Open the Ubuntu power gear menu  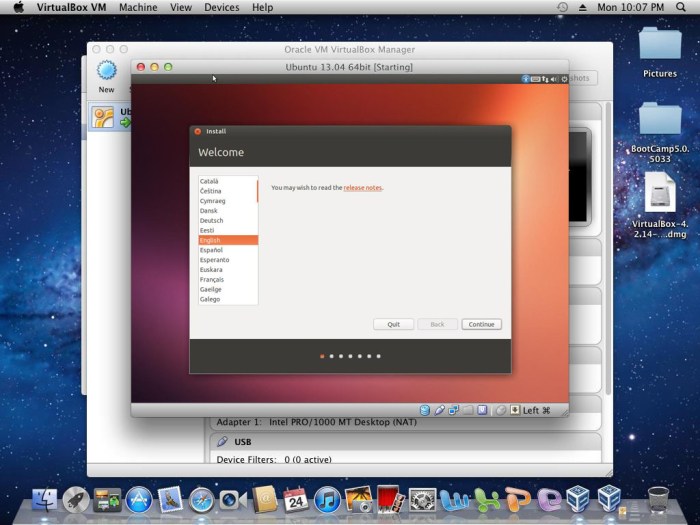pyautogui.click(x=563, y=78)
